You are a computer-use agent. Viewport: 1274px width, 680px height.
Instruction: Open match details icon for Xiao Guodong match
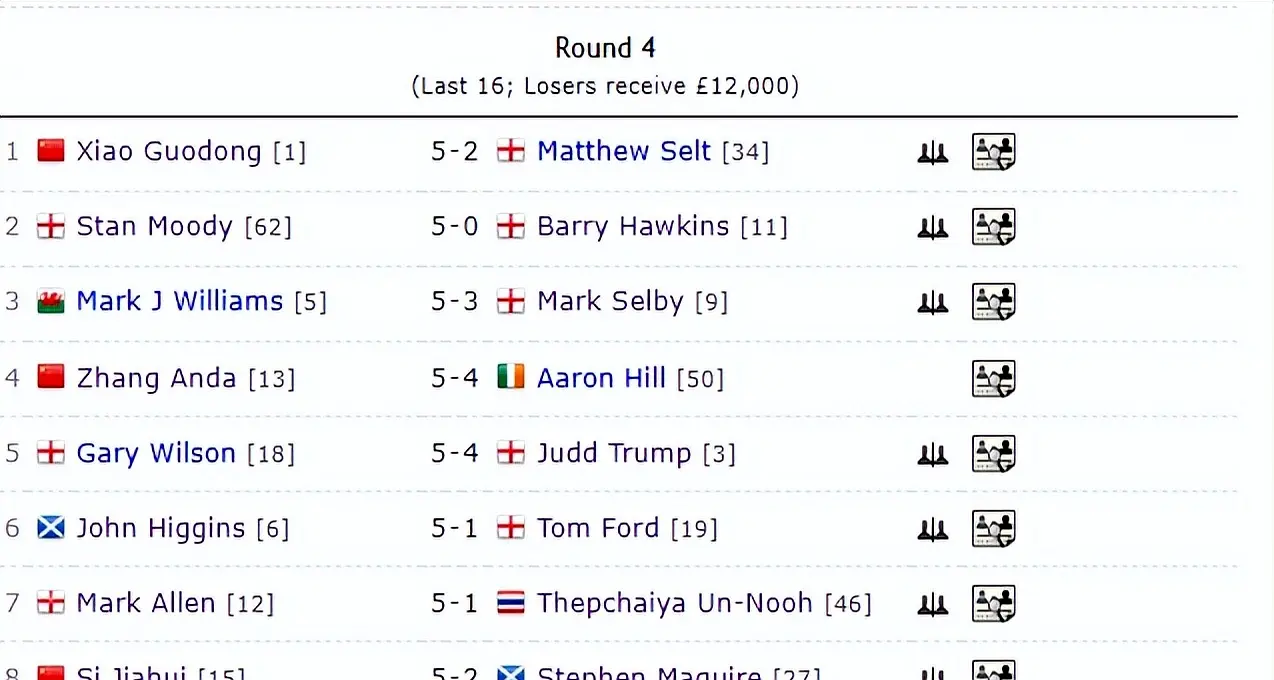[993, 152]
